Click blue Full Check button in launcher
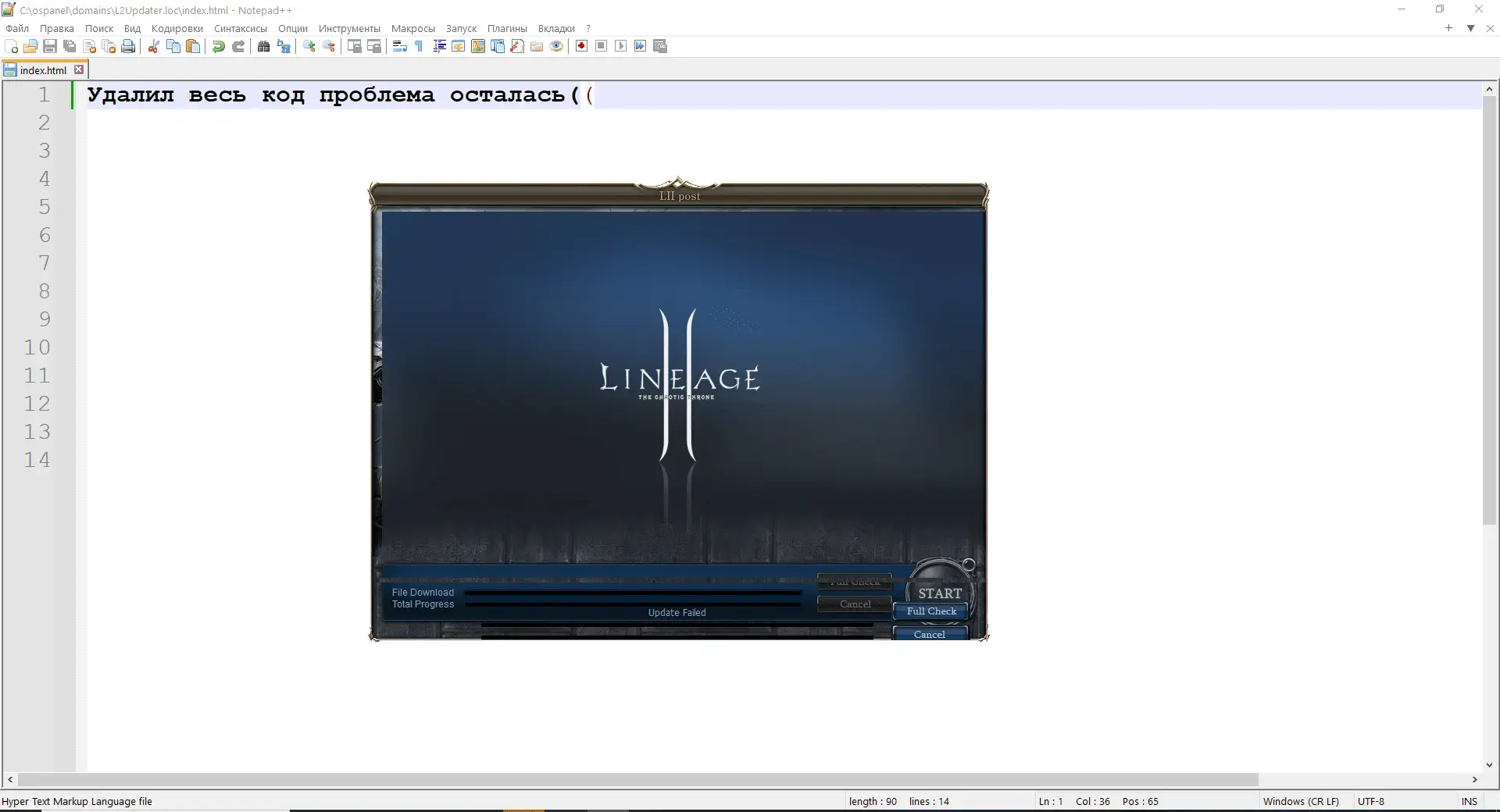 pyautogui.click(x=931, y=611)
